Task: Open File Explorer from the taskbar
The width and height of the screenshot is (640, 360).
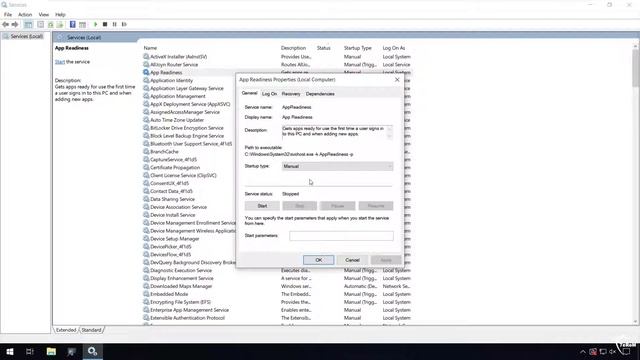Action: [51, 351]
